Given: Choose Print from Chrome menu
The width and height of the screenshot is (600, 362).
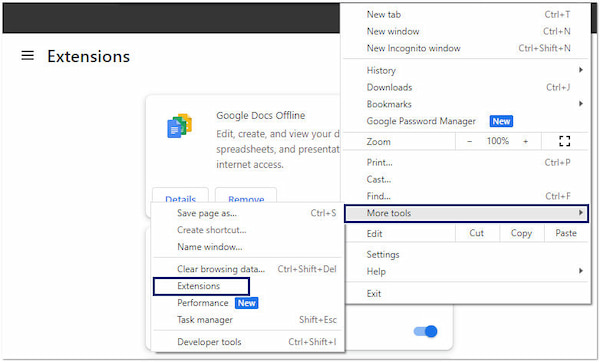Looking at the screenshot, I should tap(466, 162).
